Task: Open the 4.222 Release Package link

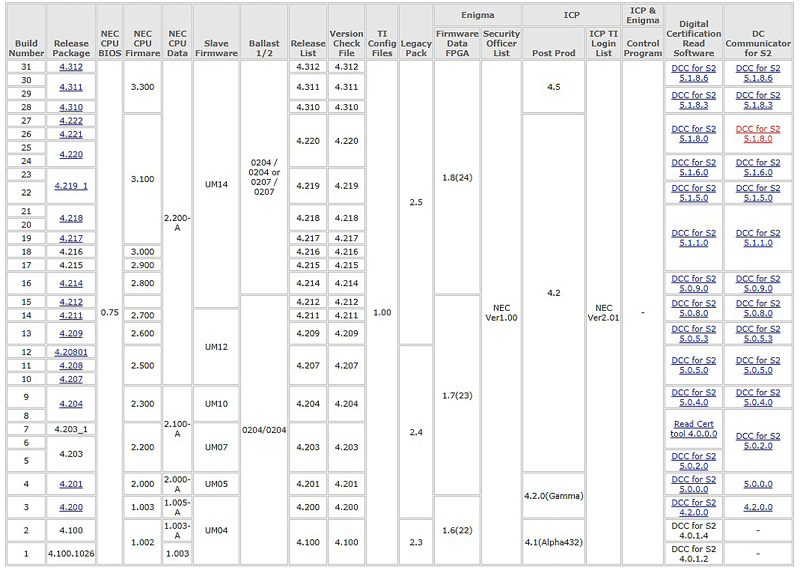Action: (x=71, y=121)
